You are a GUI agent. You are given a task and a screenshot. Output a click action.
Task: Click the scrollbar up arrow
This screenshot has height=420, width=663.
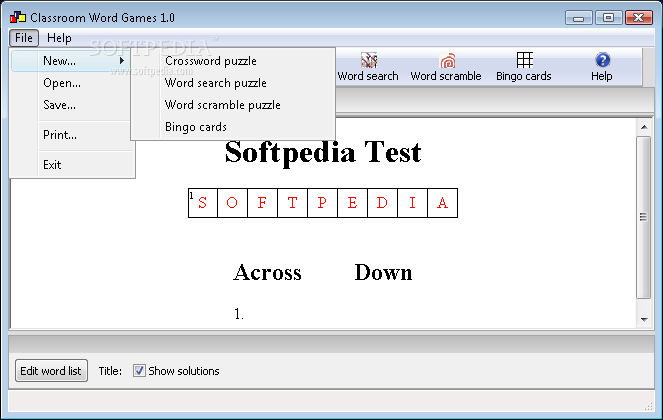(644, 127)
